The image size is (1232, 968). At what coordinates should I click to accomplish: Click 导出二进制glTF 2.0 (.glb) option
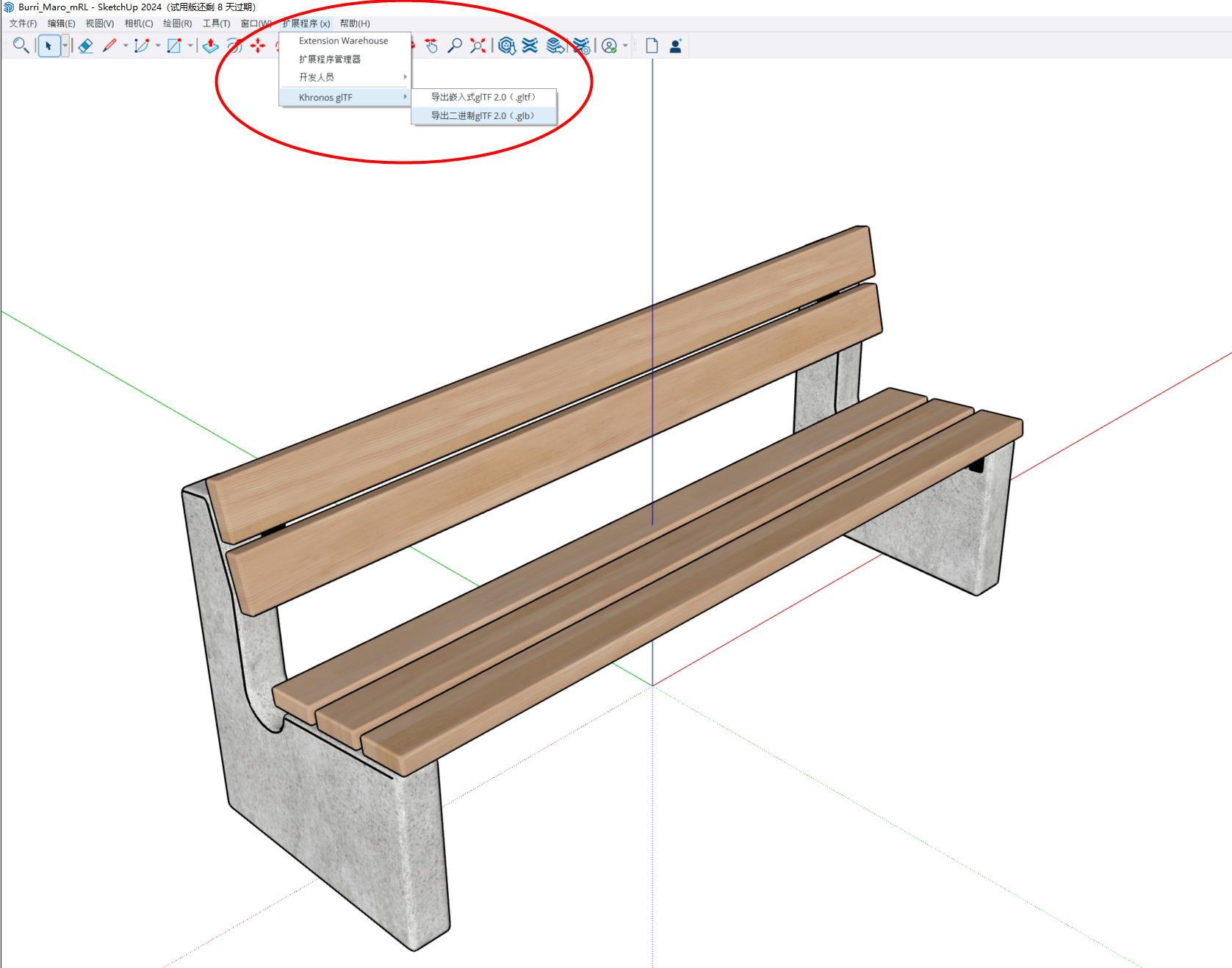pos(483,116)
